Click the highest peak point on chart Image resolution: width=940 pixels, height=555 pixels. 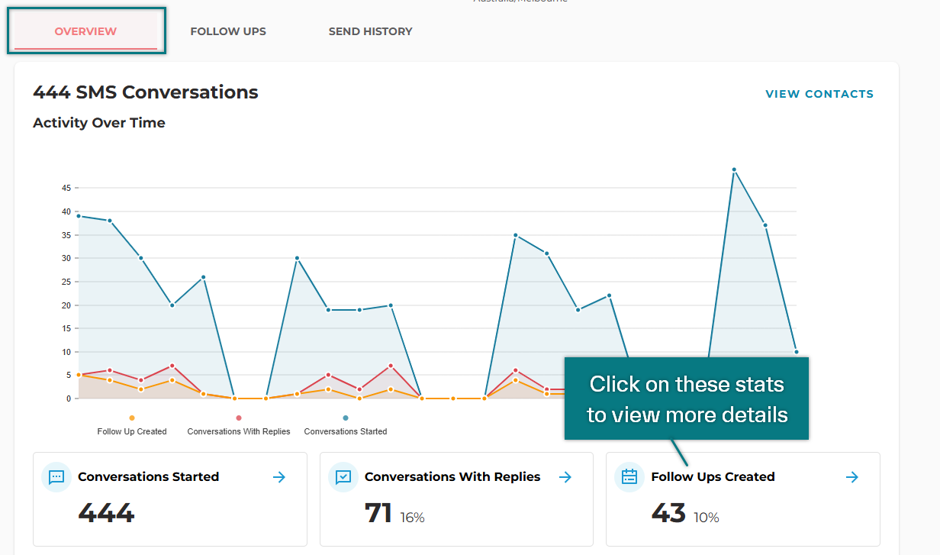(734, 170)
